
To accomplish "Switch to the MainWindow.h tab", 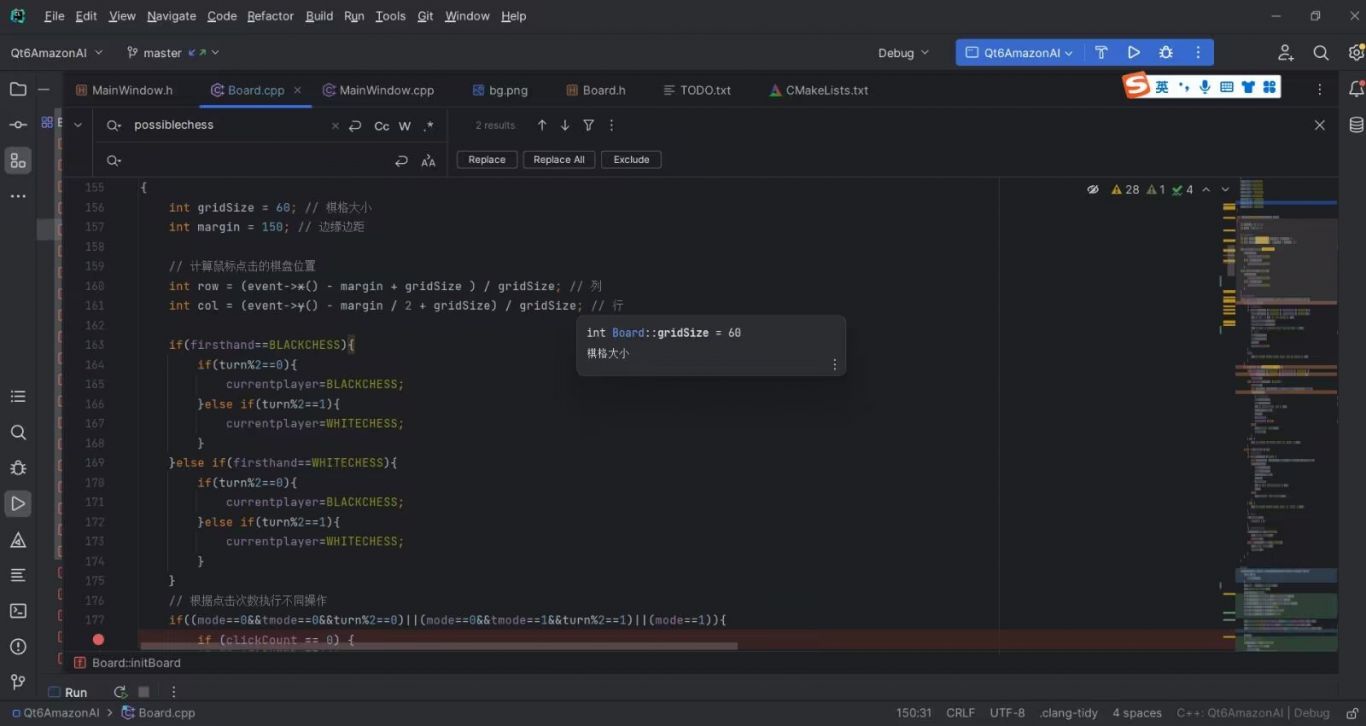I will point(123,90).
